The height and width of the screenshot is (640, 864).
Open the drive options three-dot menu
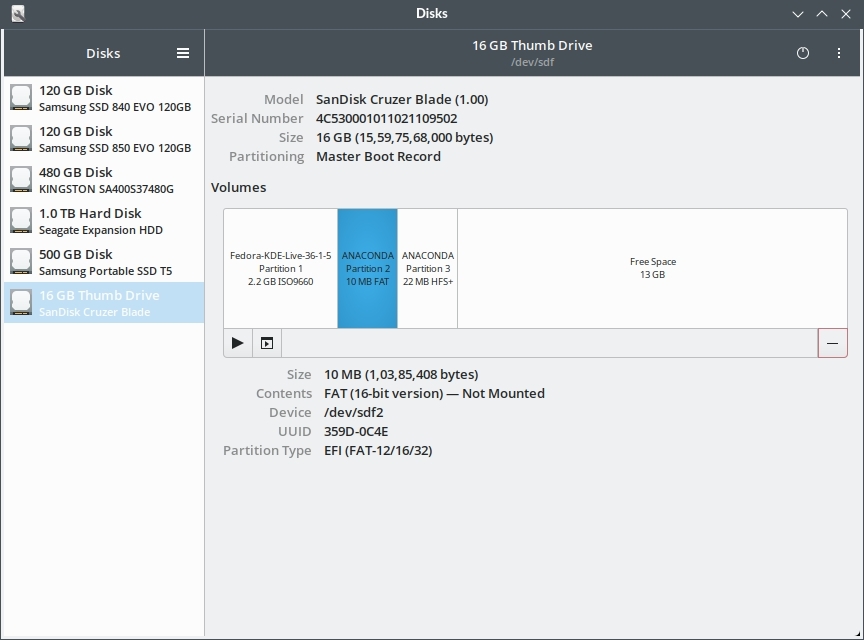pyautogui.click(x=839, y=53)
